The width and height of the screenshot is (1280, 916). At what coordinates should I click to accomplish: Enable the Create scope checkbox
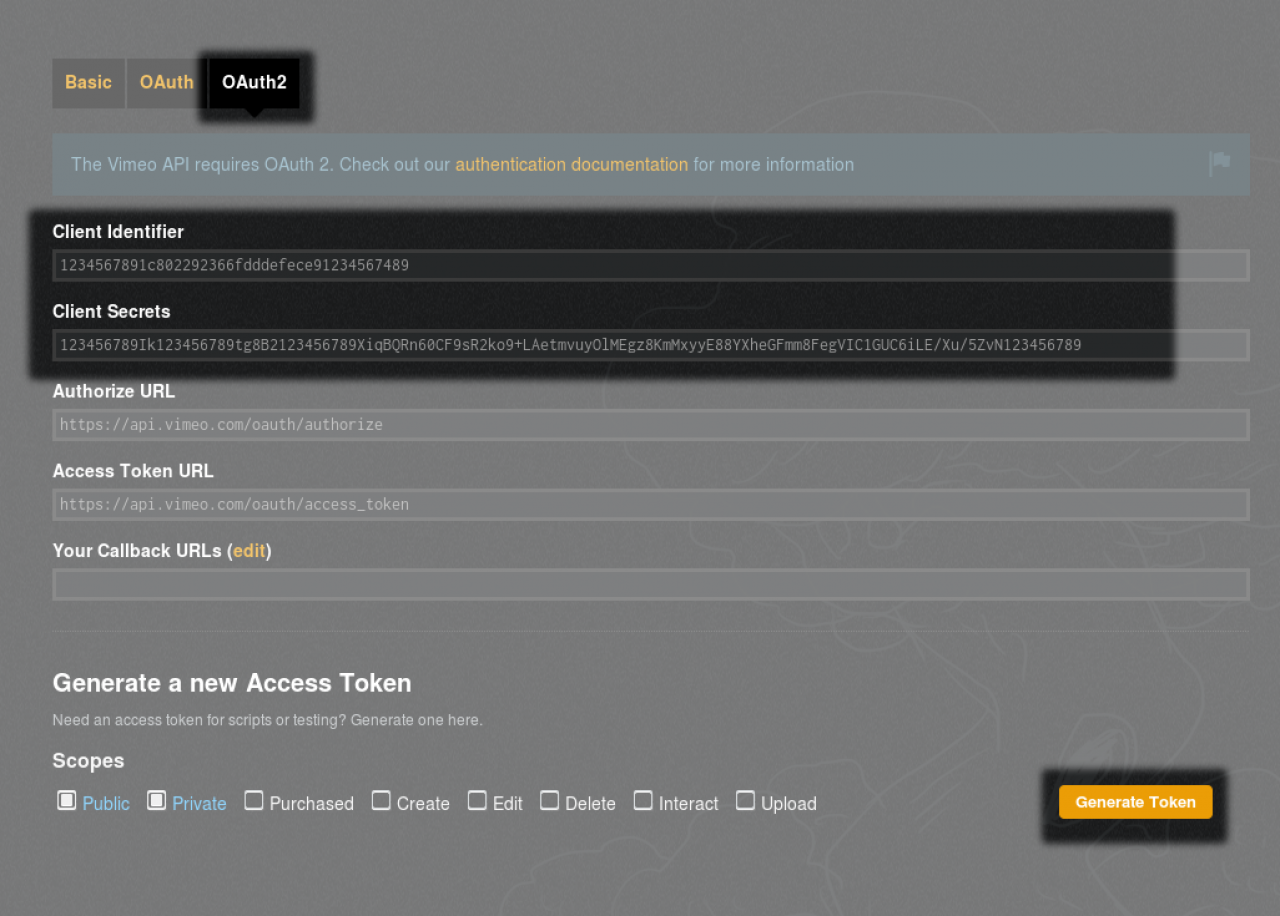pyautogui.click(x=381, y=800)
